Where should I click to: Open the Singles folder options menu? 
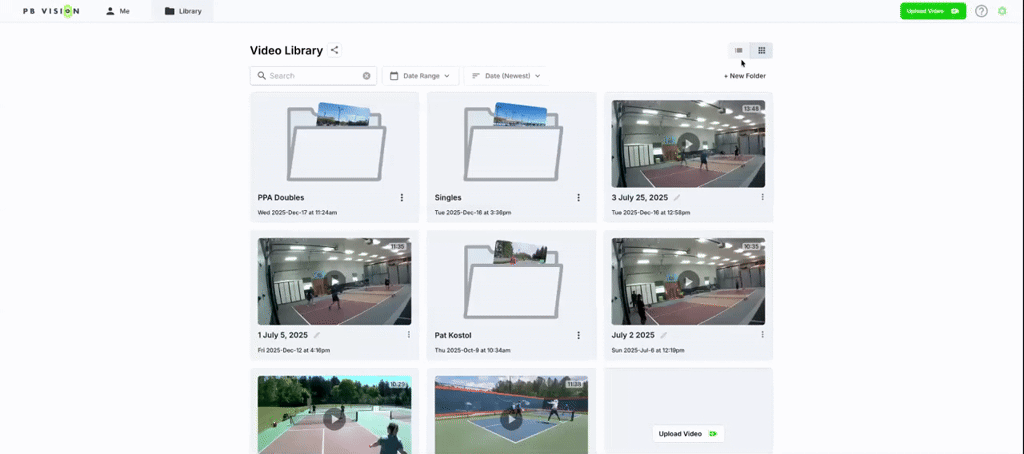click(x=579, y=197)
